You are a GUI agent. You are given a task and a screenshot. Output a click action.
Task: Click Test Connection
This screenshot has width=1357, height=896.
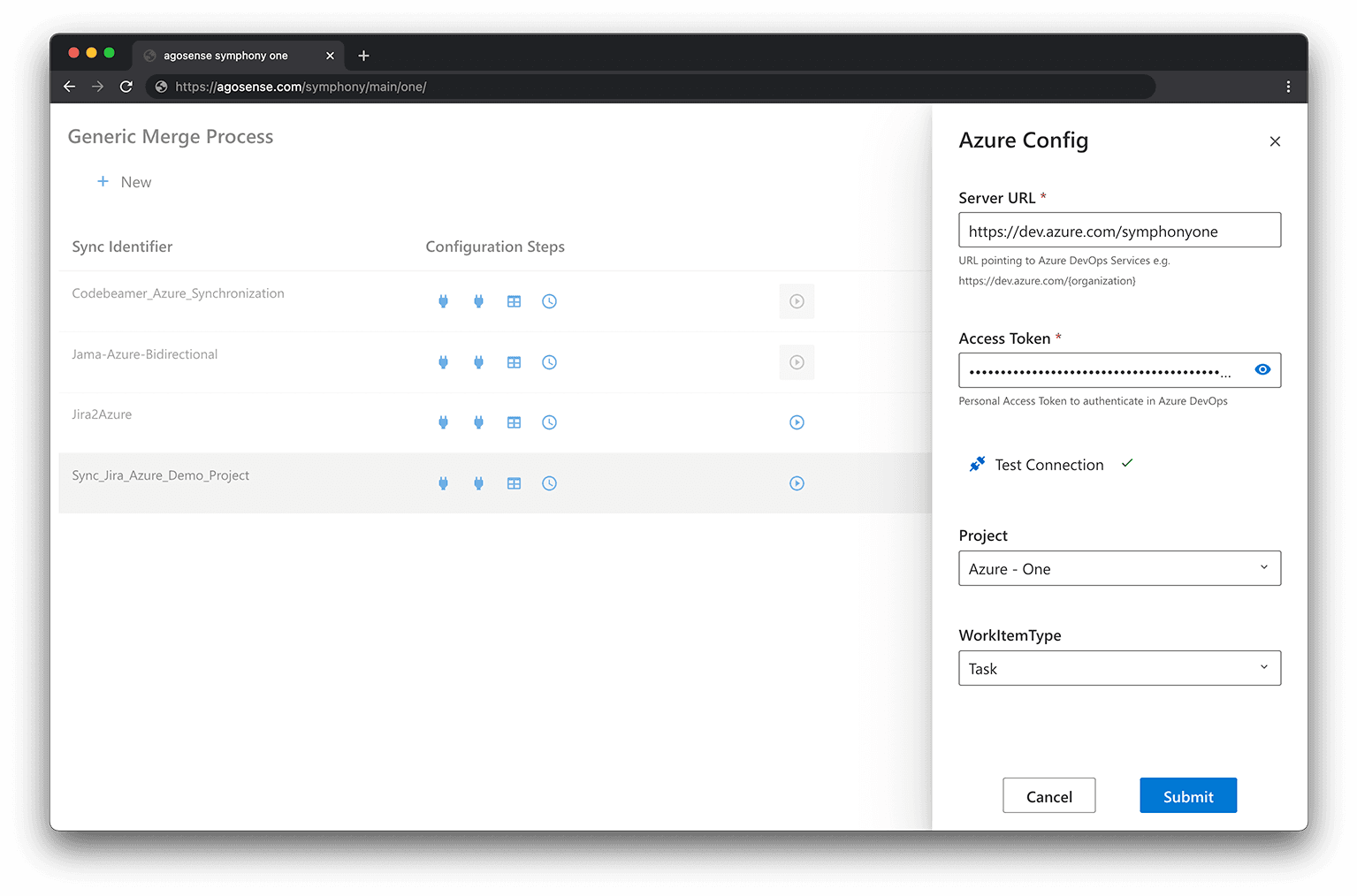pos(1048,465)
